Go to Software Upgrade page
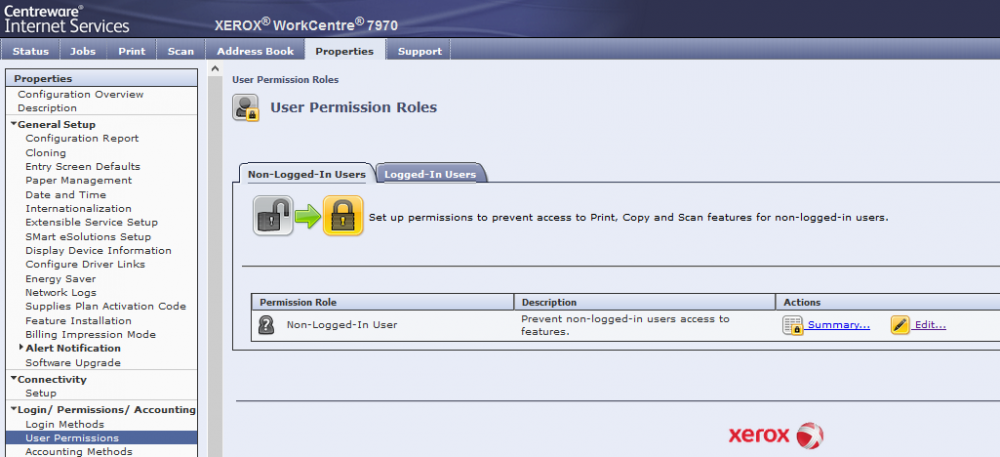This screenshot has height=457, width=1000. (x=72, y=362)
